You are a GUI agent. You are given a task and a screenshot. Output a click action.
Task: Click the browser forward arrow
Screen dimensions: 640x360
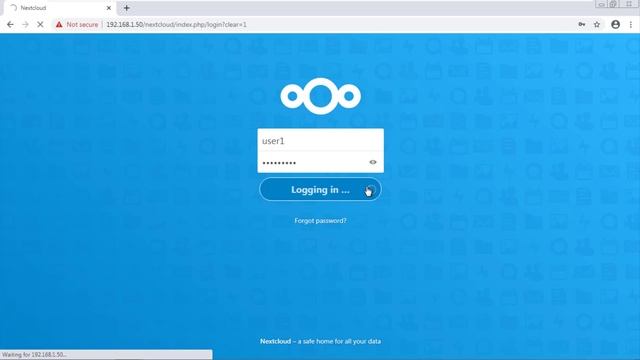[x=25, y=24]
